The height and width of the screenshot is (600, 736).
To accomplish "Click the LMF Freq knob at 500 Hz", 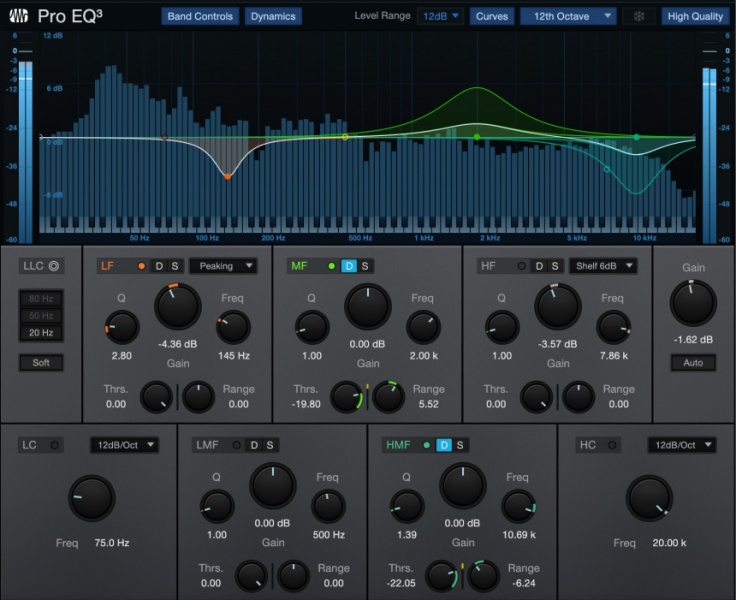I will (329, 507).
